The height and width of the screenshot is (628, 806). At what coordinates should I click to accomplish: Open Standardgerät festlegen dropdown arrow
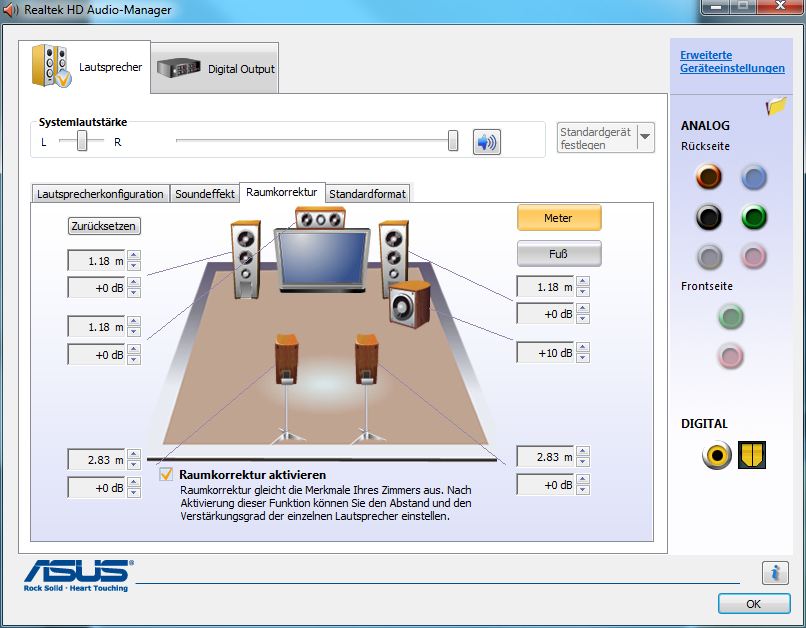pos(645,137)
